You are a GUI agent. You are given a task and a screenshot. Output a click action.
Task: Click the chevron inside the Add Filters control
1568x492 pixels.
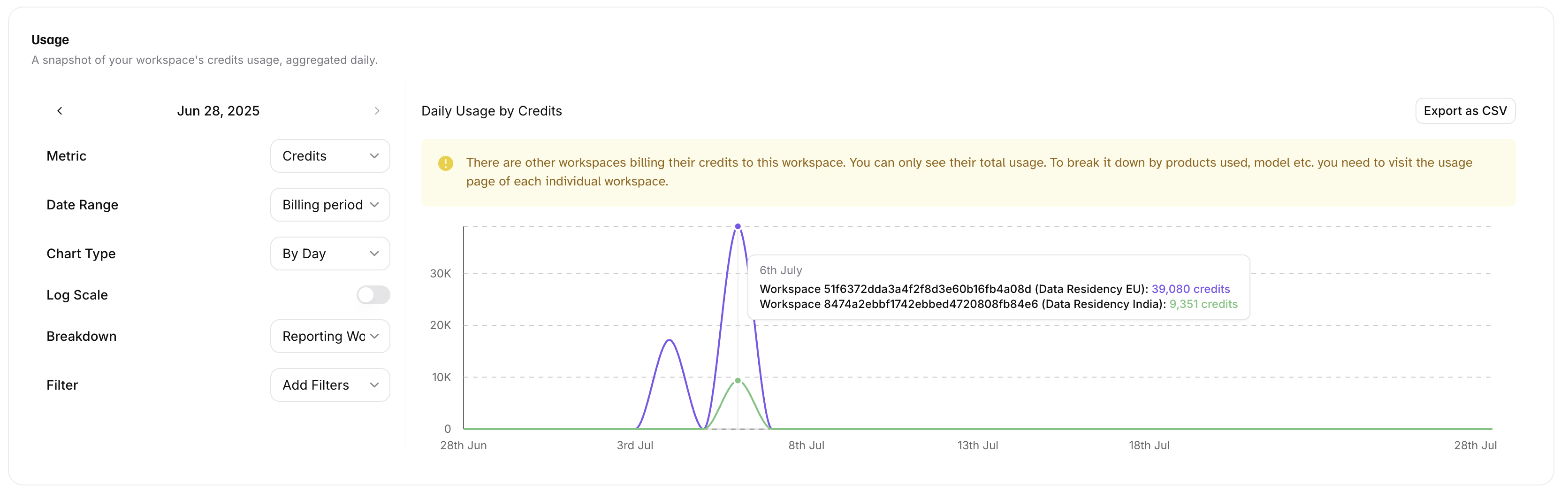pyautogui.click(x=374, y=385)
